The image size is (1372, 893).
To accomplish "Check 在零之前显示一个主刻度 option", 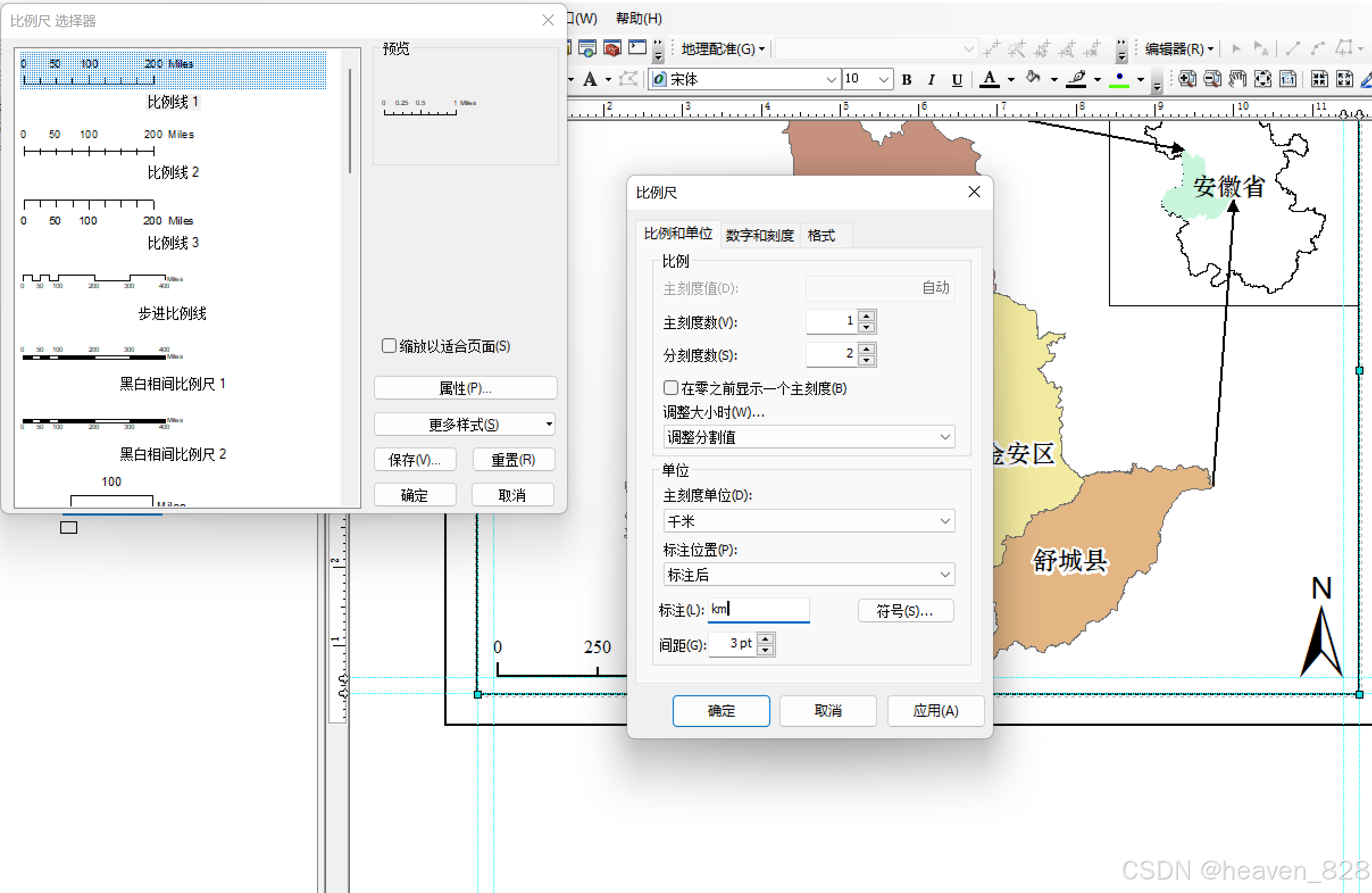I will [670, 388].
